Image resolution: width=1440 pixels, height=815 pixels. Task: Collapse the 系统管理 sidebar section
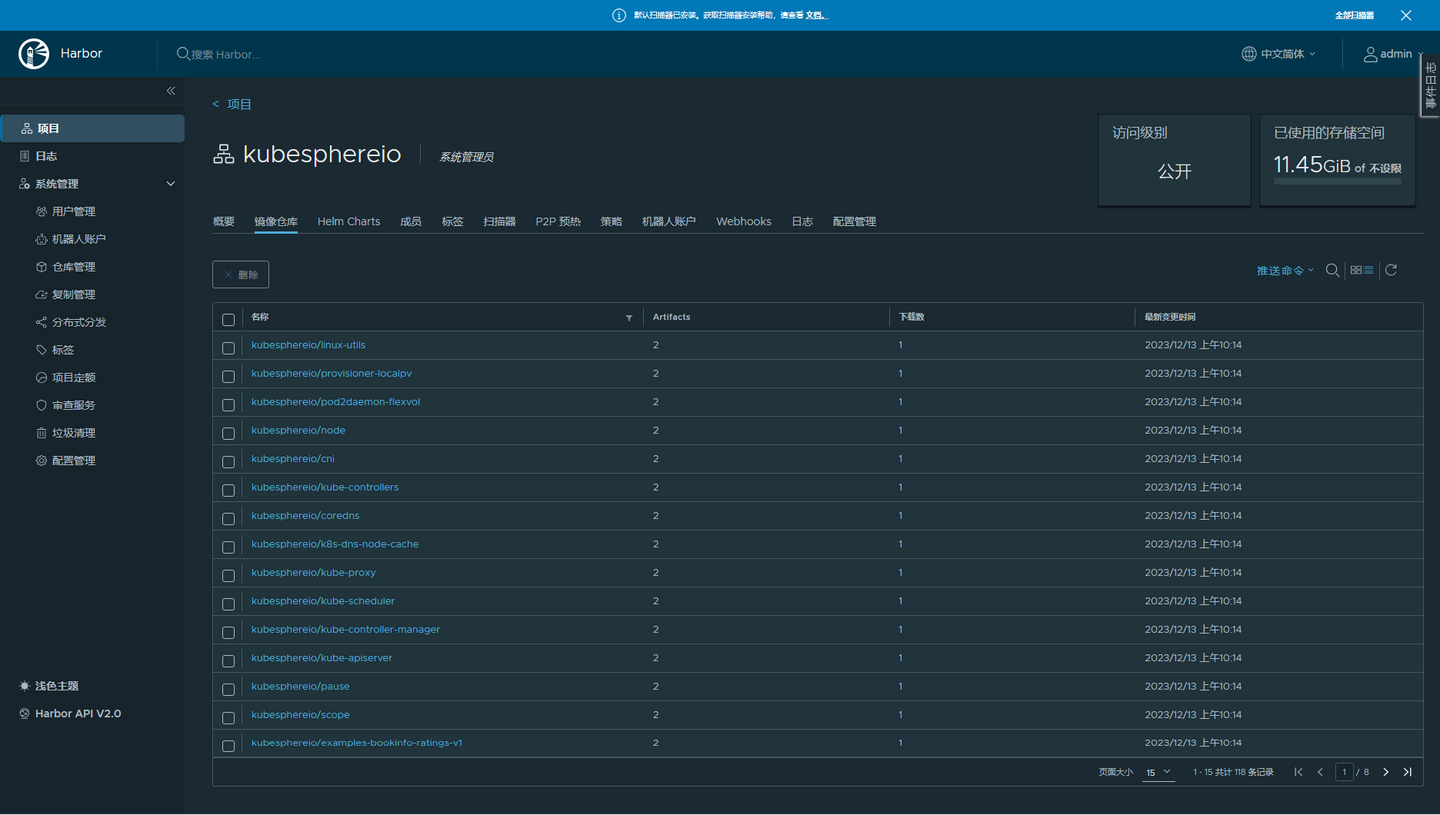[x=170, y=183]
